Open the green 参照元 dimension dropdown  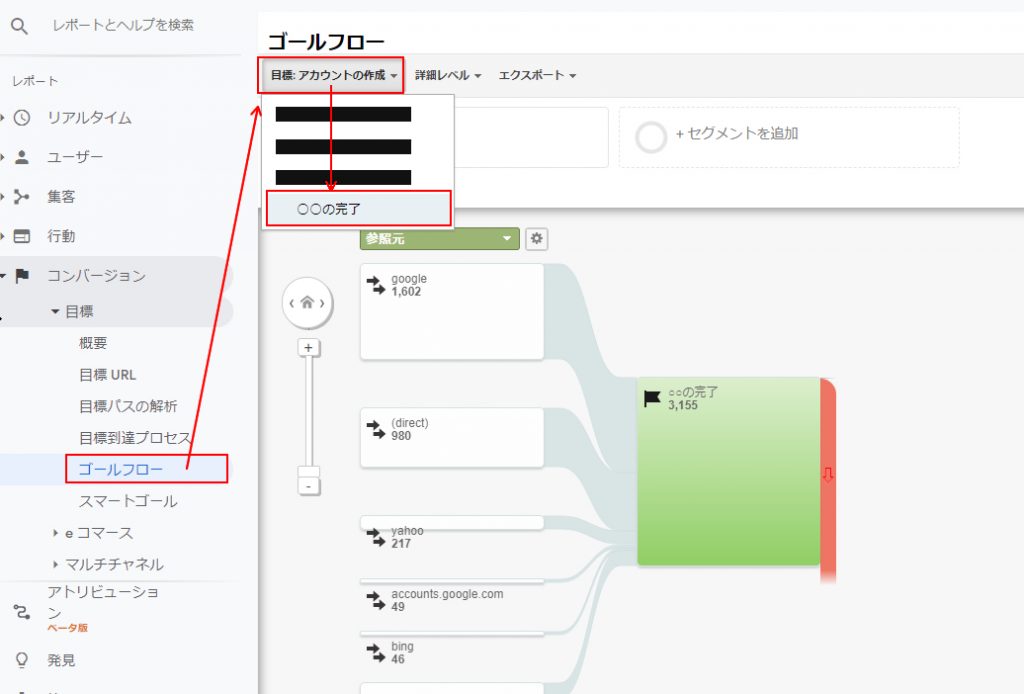point(439,239)
